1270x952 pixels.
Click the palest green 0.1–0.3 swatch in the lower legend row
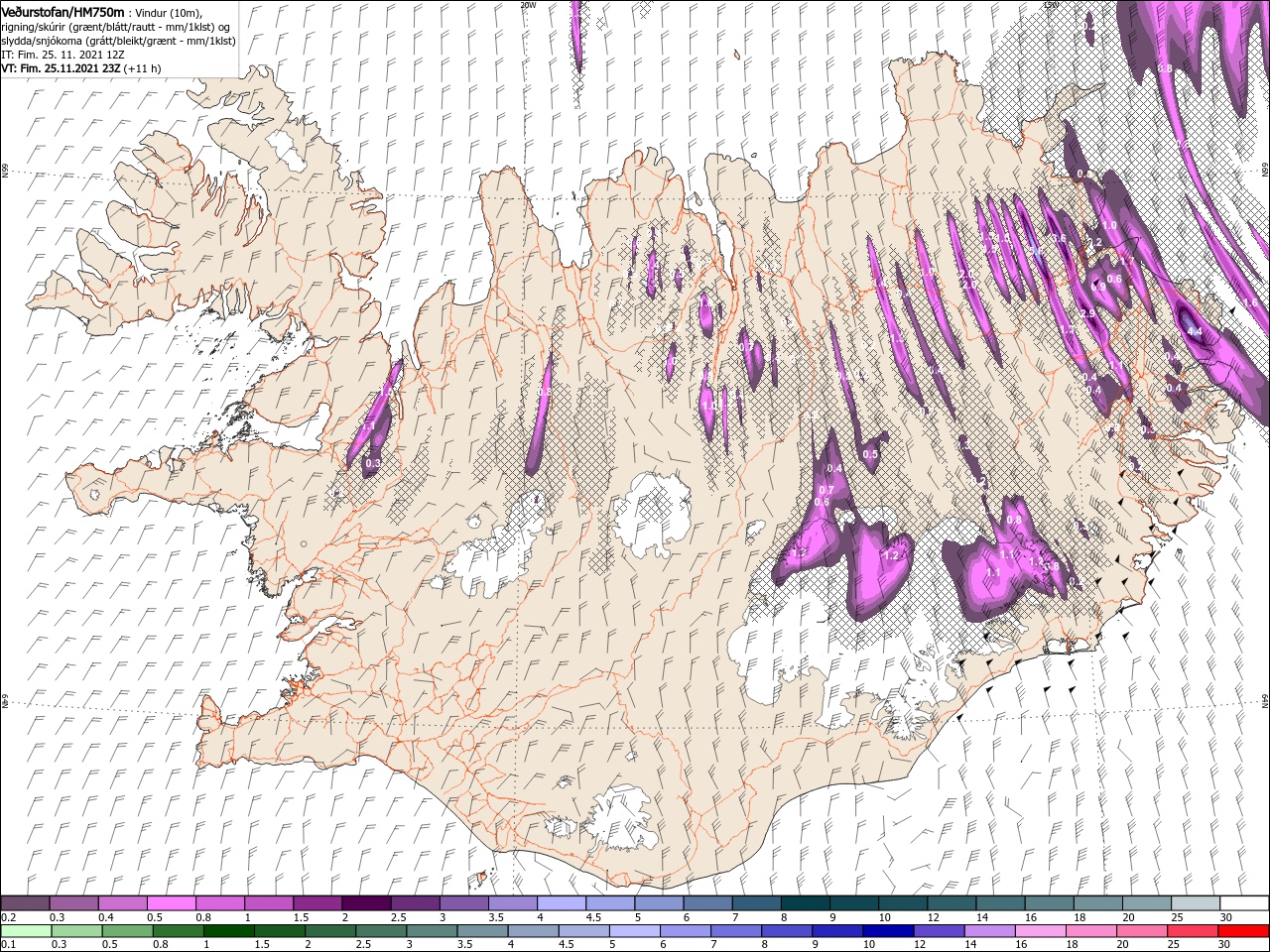(25, 931)
